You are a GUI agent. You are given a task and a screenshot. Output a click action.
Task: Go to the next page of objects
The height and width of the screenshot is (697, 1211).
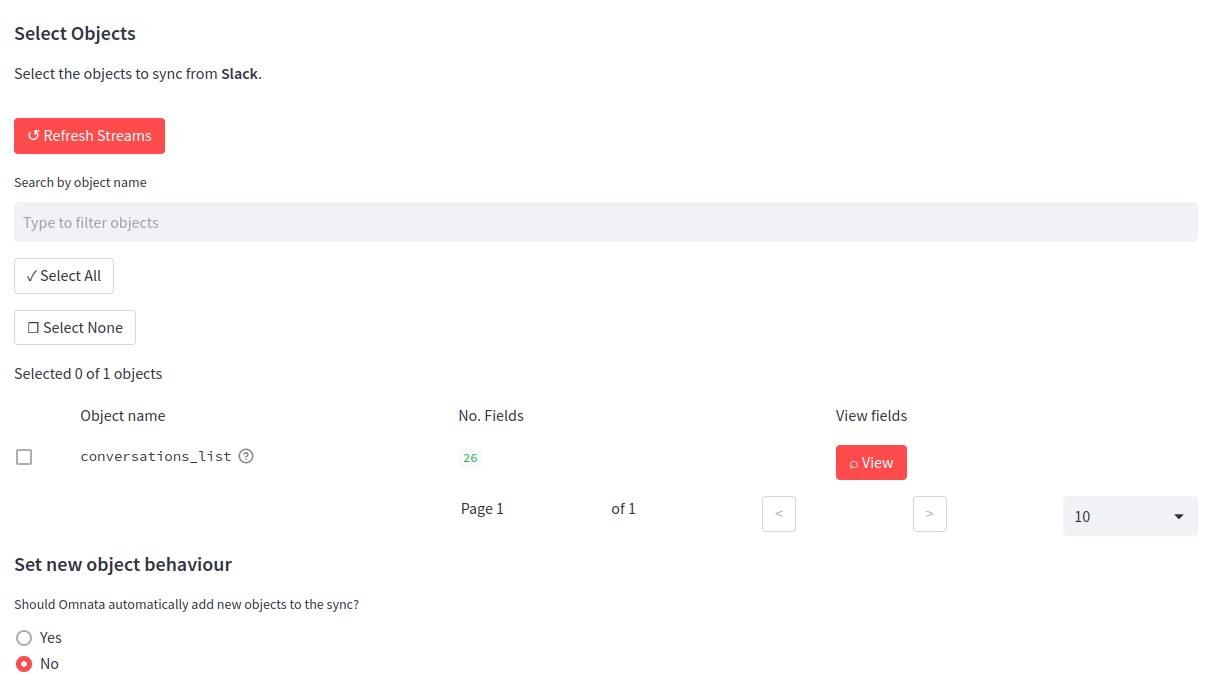tap(929, 514)
